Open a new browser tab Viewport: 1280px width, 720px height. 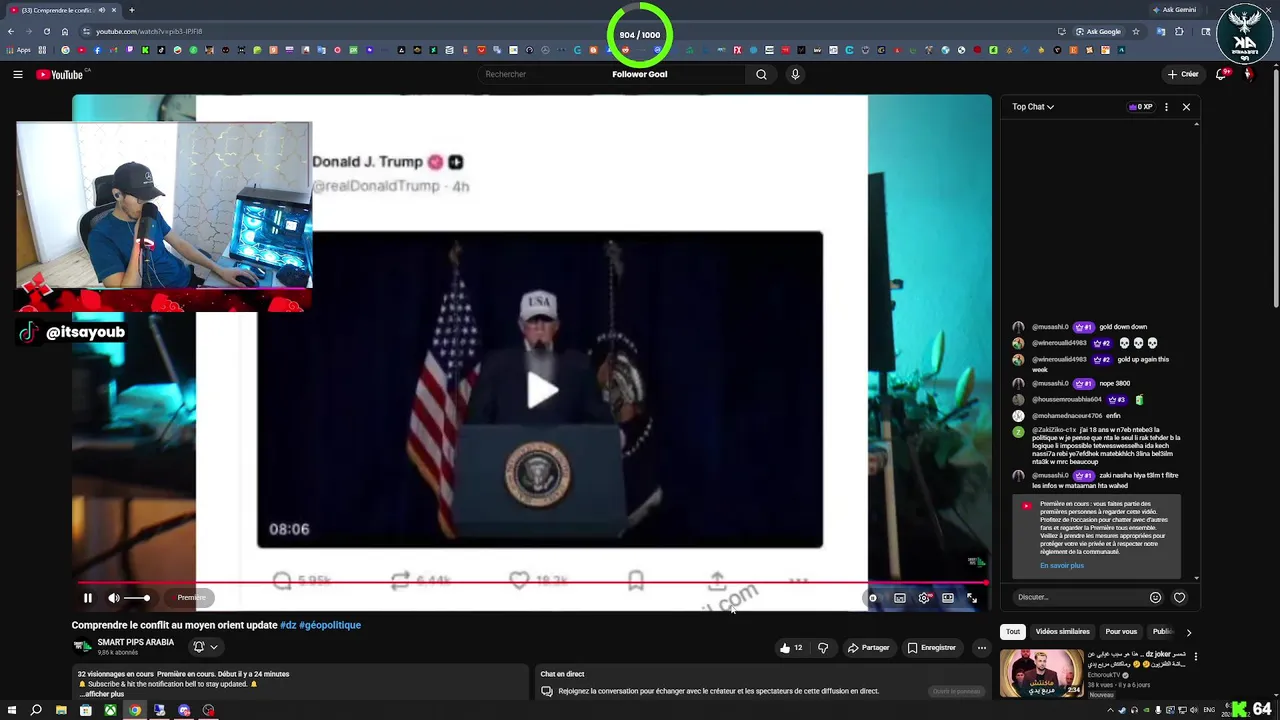tap(131, 10)
